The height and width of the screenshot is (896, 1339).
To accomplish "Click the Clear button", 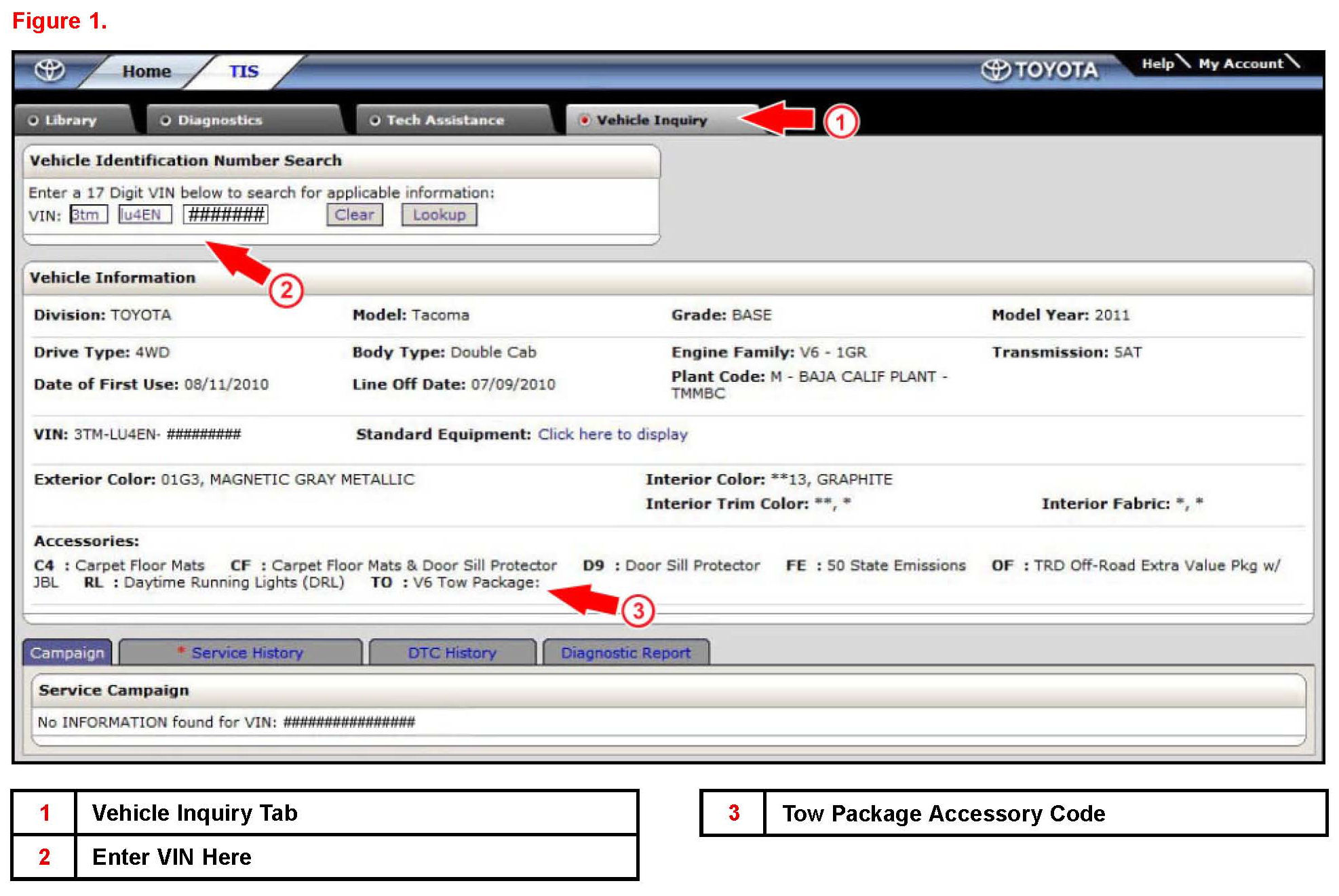I will click(x=355, y=214).
